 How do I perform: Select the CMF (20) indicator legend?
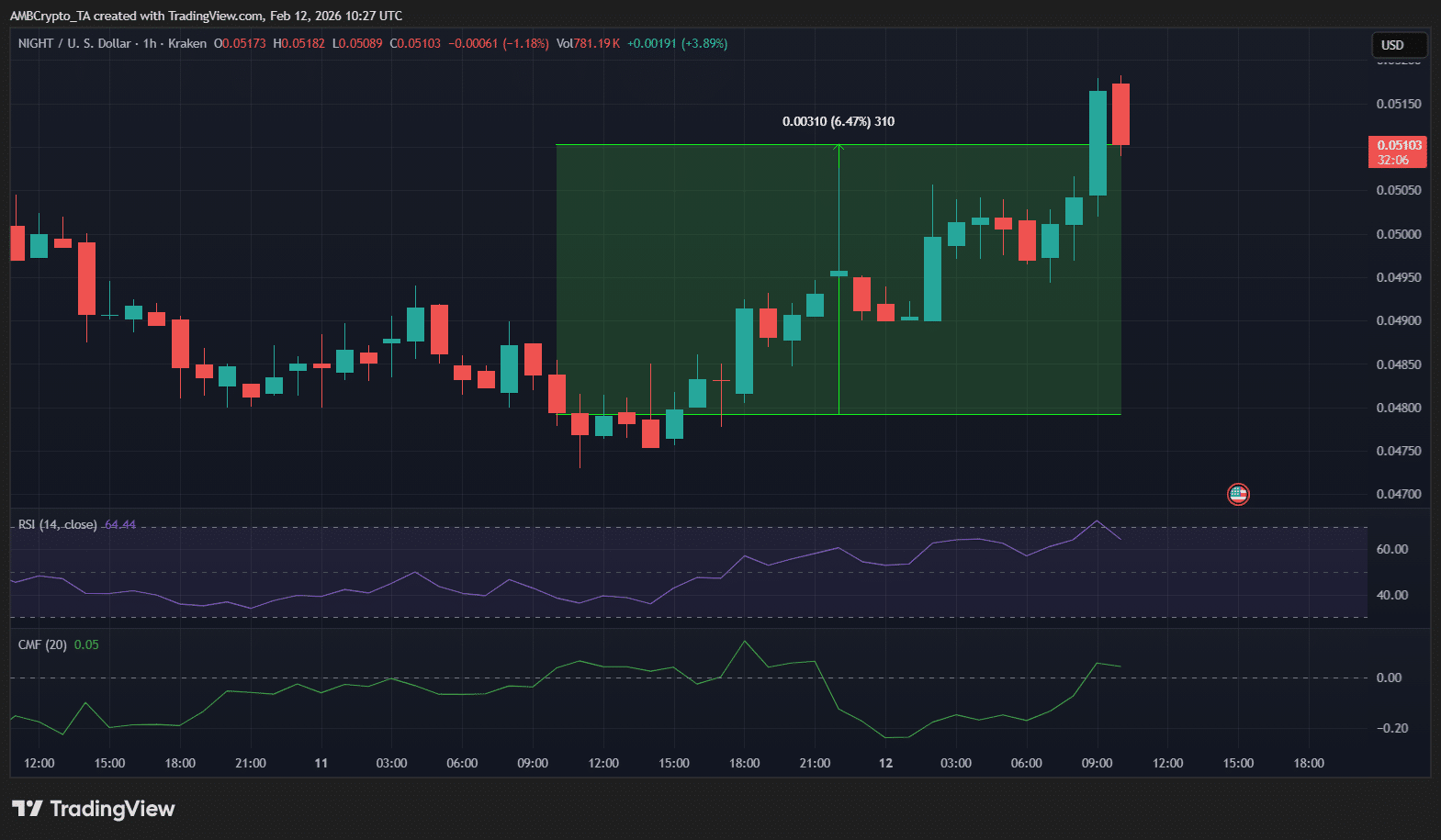click(42, 644)
